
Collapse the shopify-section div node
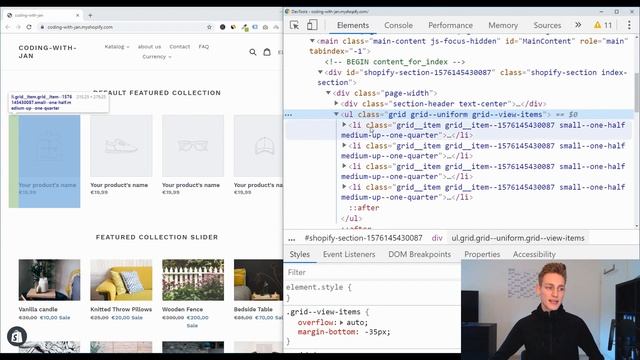point(320,72)
